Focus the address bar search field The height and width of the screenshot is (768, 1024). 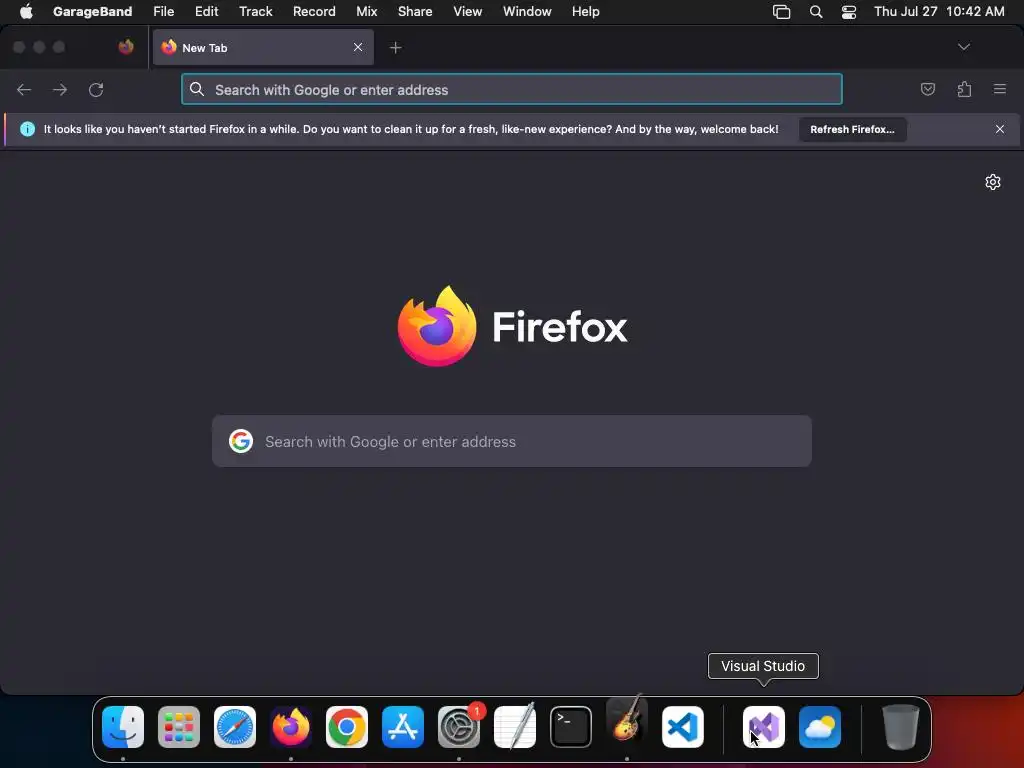pyautogui.click(x=511, y=89)
